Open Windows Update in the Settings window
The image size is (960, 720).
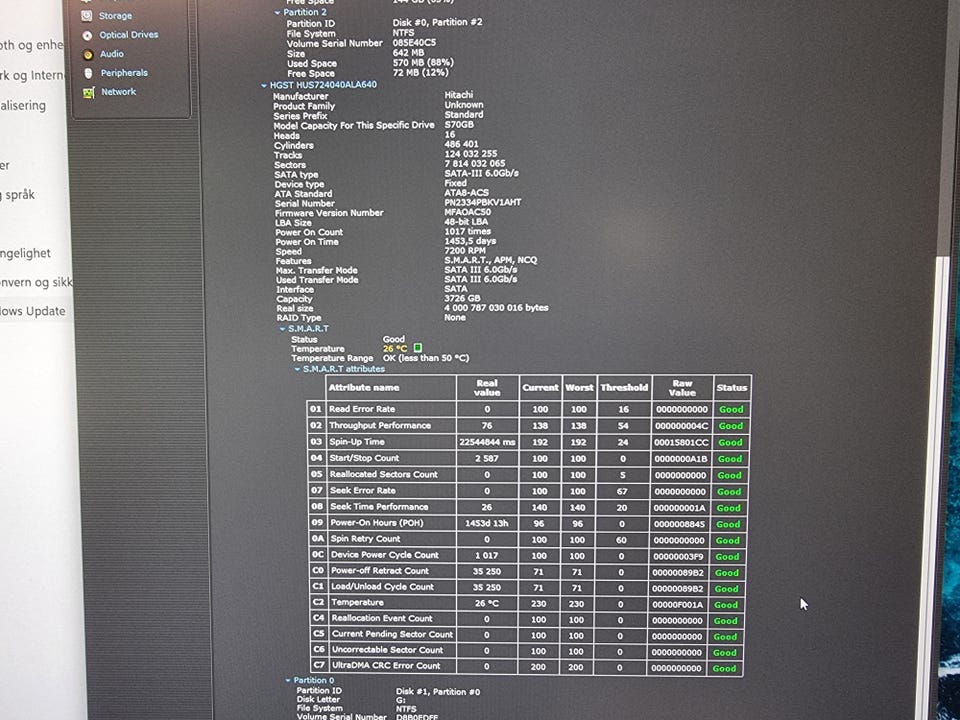coord(32,311)
